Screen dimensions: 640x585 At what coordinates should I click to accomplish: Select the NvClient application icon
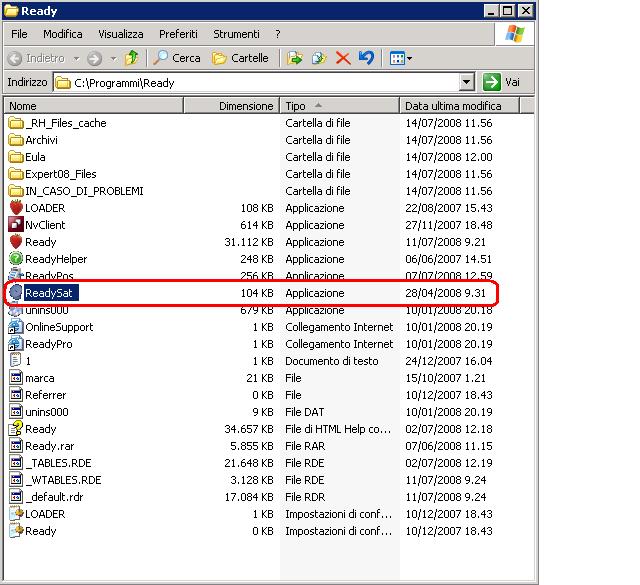click(16, 225)
